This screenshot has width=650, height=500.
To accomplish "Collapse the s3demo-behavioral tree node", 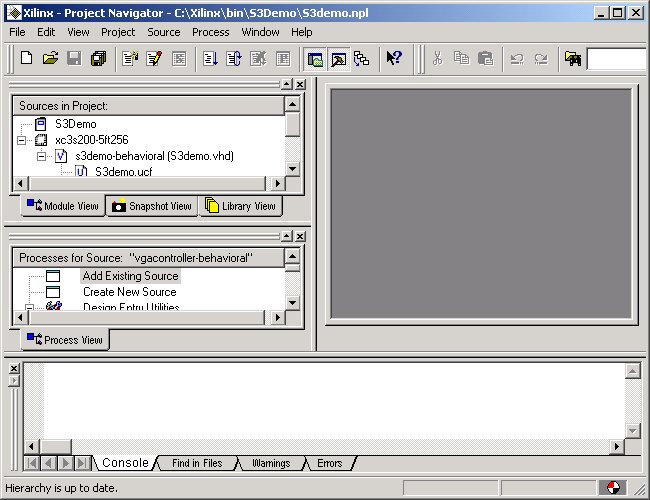I will point(41,156).
